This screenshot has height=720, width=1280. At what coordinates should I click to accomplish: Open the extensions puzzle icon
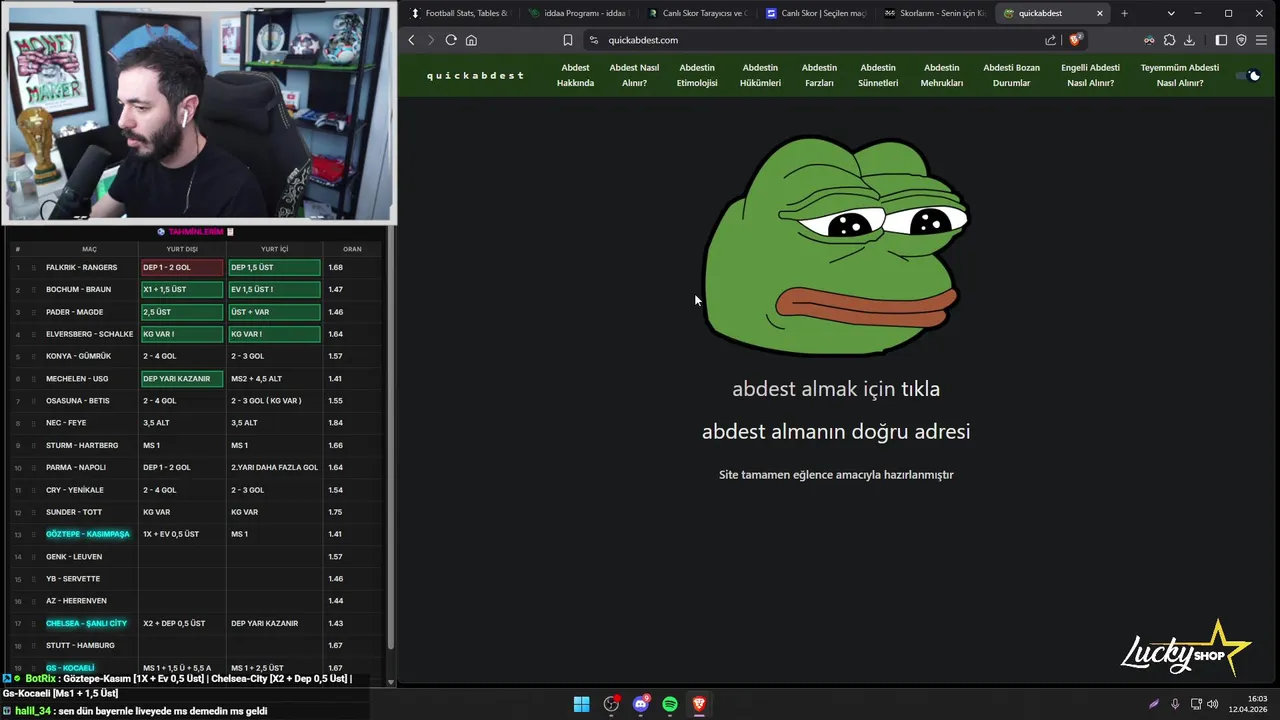[1169, 40]
